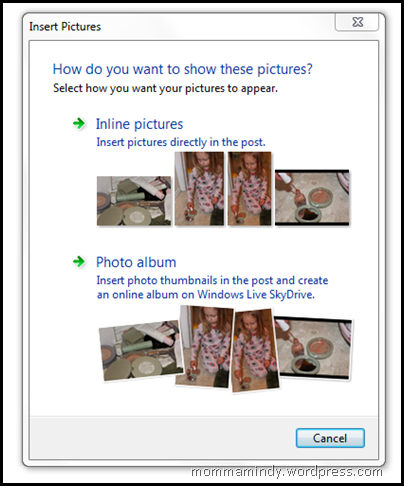Image resolution: width=404 pixels, height=486 pixels.
Task: Click album thumbnail of girl beside door
Action: (204, 347)
